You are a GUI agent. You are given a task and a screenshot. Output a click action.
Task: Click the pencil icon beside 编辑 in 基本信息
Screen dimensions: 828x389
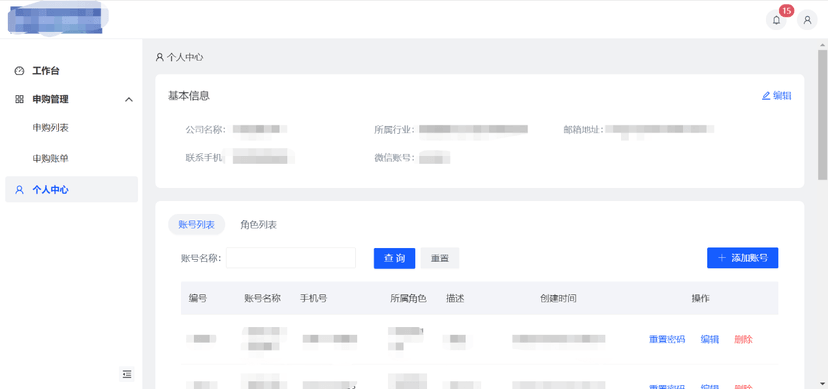pos(766,96)
